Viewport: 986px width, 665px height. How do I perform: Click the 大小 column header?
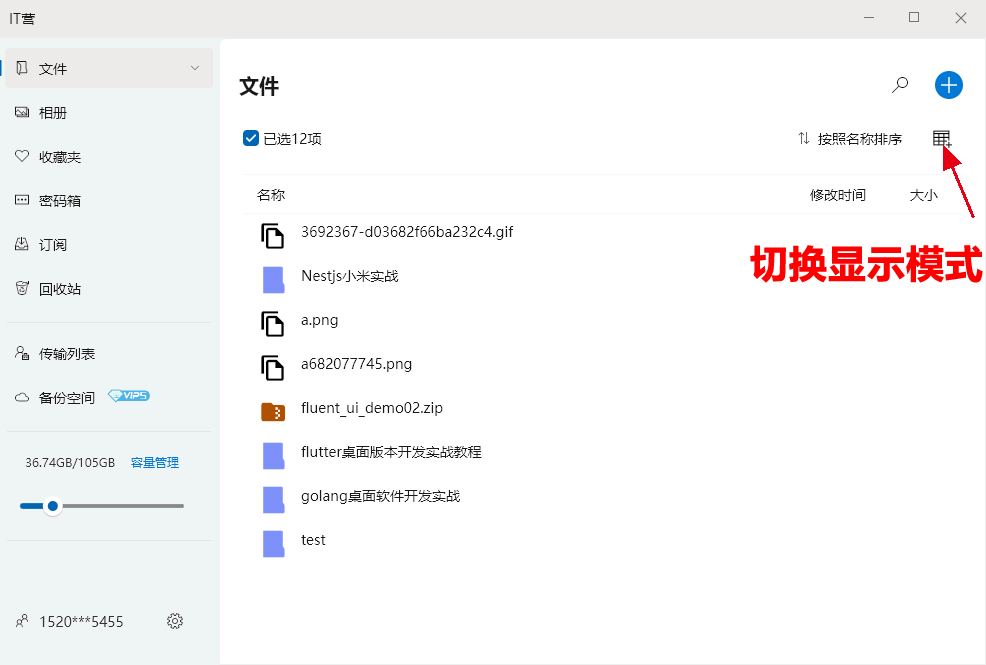[923, 195]
